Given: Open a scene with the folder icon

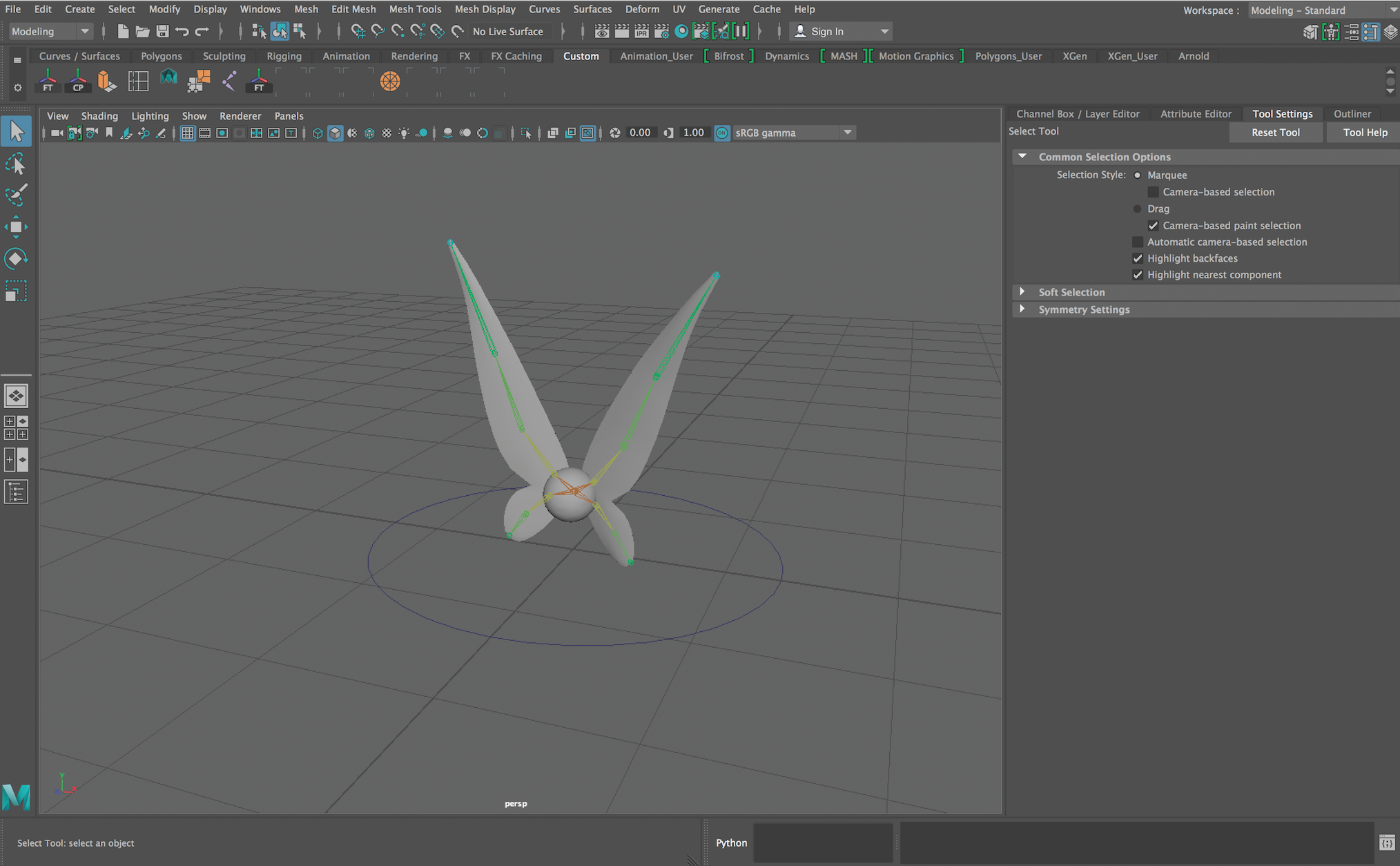Looking at the screenshot, I should tap(142, 31).
